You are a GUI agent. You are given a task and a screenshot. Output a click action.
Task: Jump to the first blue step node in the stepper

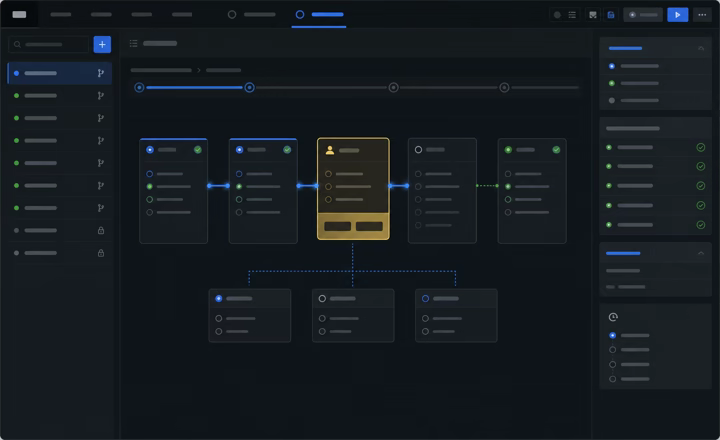point(139,87)
